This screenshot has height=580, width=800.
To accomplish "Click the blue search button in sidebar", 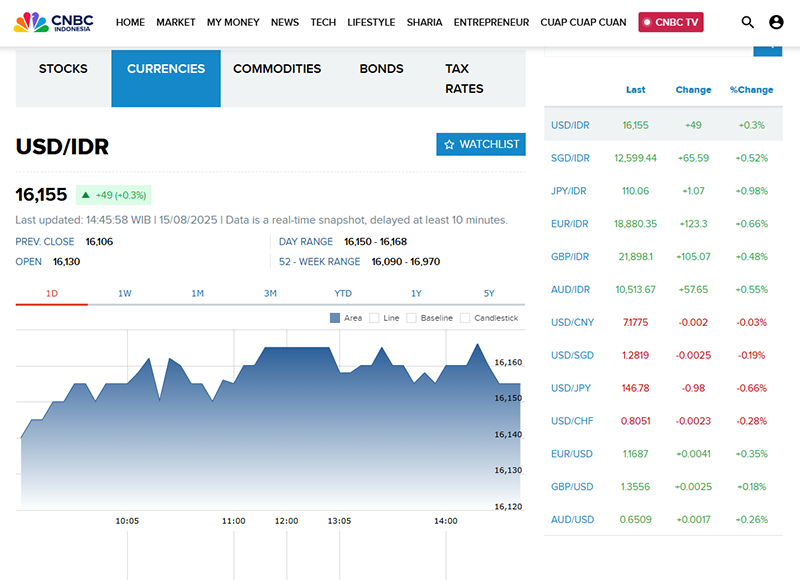I will point(767,48).
